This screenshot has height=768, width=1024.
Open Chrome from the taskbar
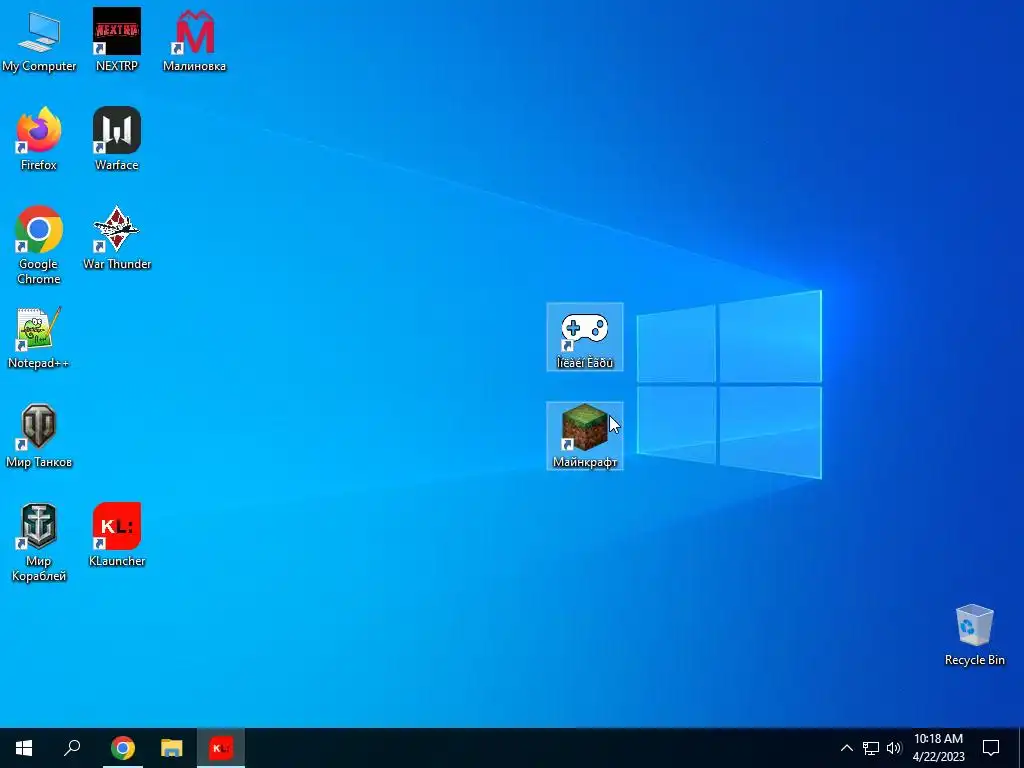[x=123, y=748]
